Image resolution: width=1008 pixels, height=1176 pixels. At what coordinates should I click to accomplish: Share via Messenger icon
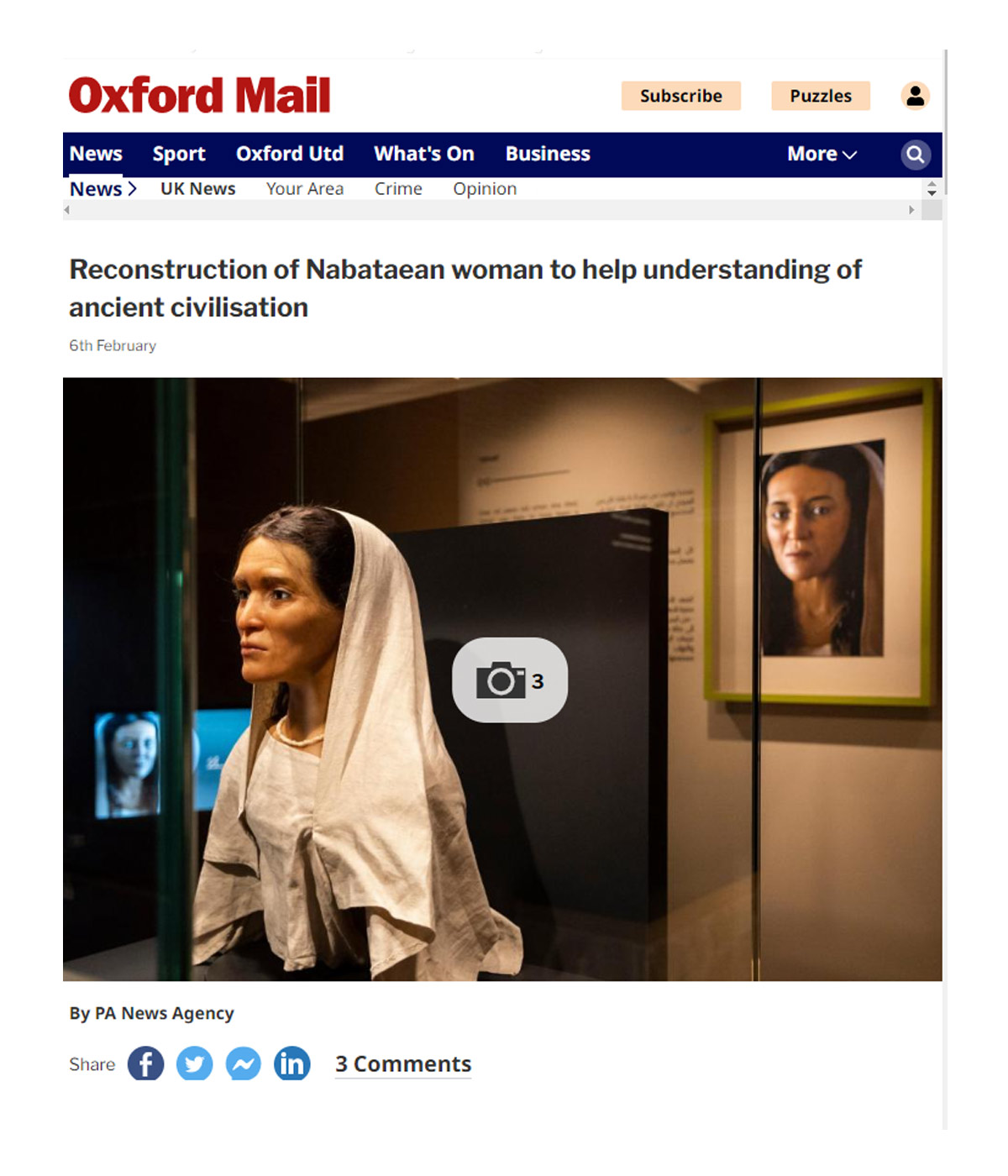(x=243, y=1064)
